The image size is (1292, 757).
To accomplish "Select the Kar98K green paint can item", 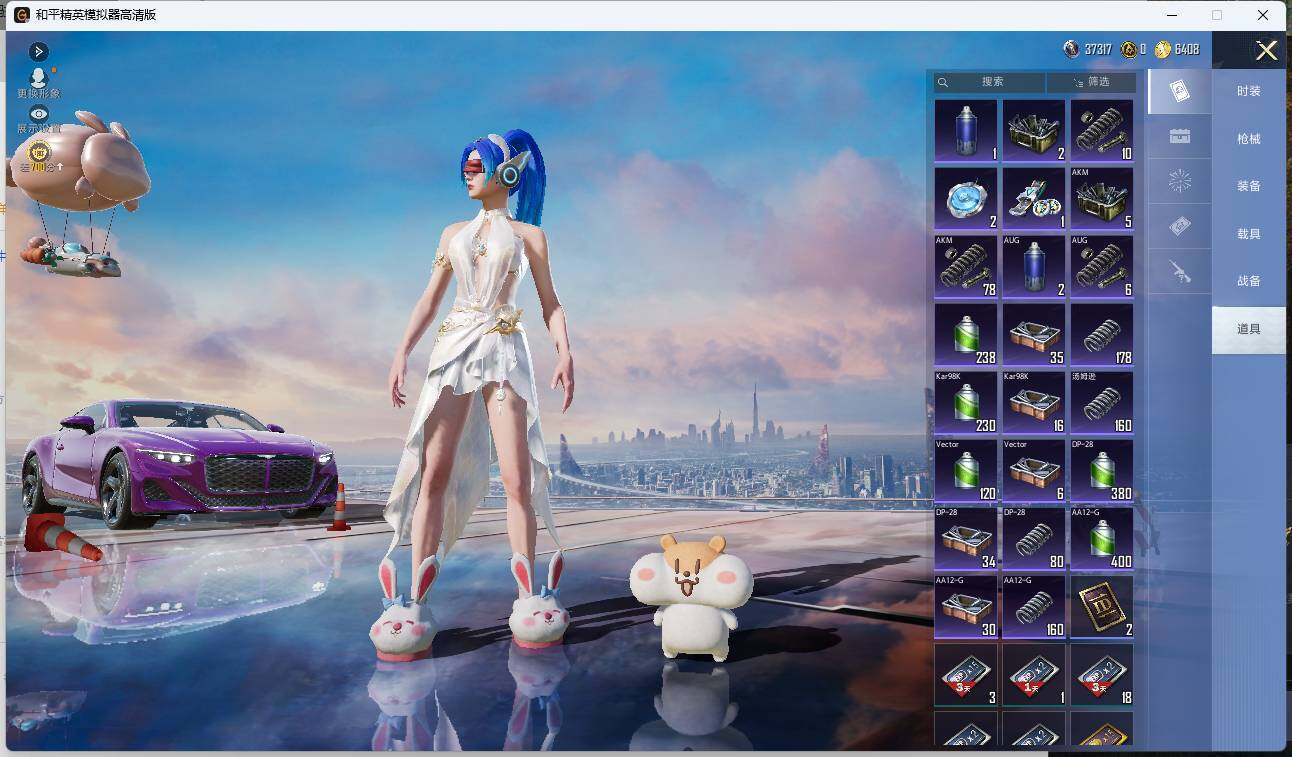I will pos(966,402).
